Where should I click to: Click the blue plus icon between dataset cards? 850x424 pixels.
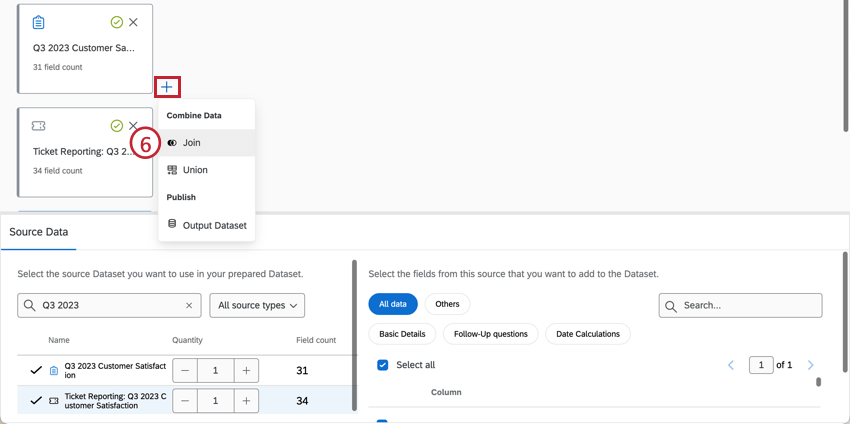167,87
